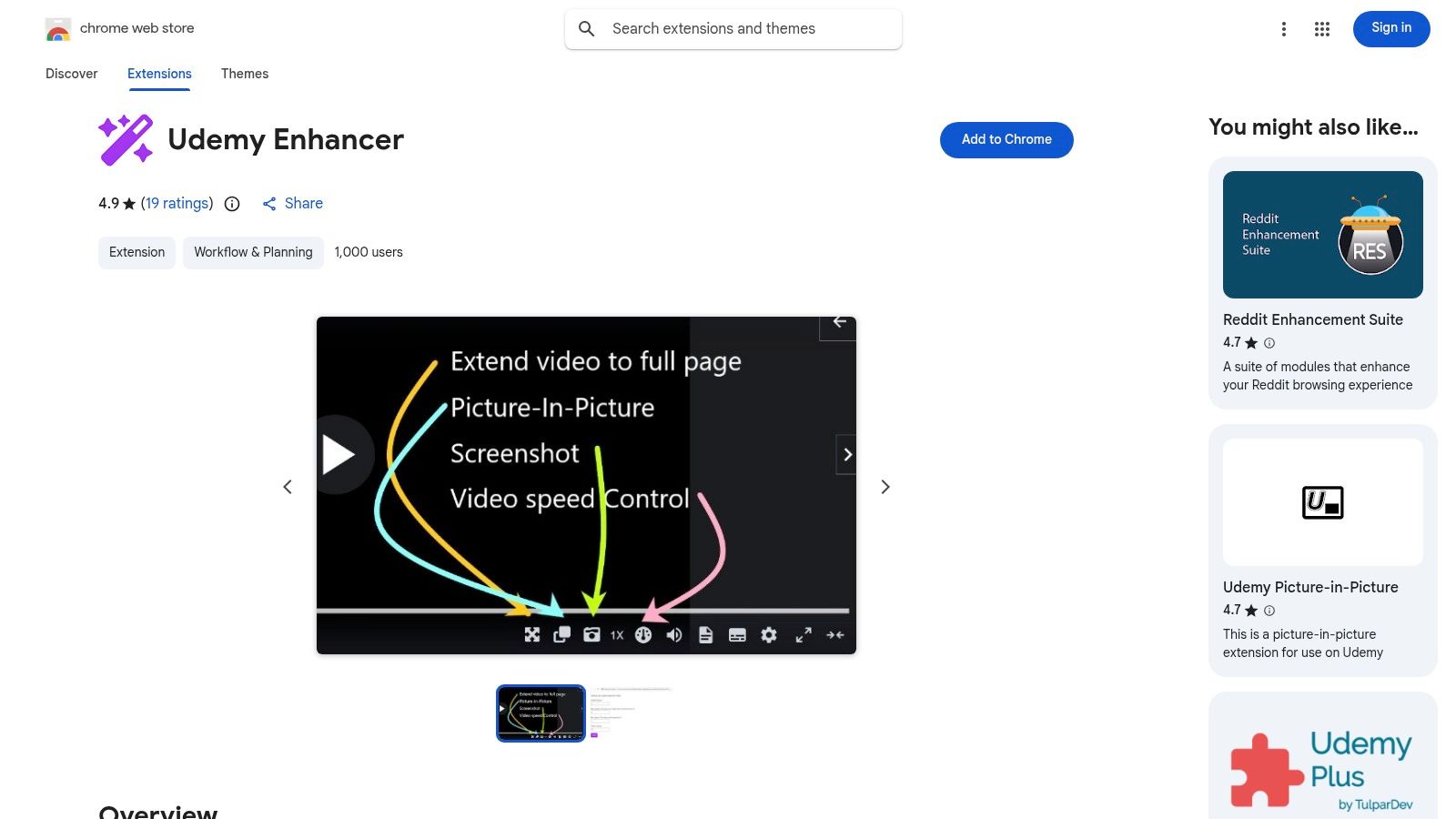The image size is (1456, 819).
Task: Enter fullscreen with the expand arrows icon
Action: (804, 635)
